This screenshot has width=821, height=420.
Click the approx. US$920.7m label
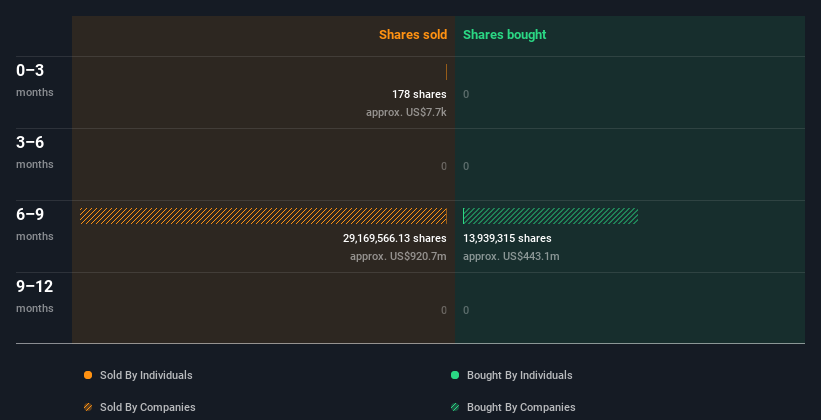[x=398, y=256]
